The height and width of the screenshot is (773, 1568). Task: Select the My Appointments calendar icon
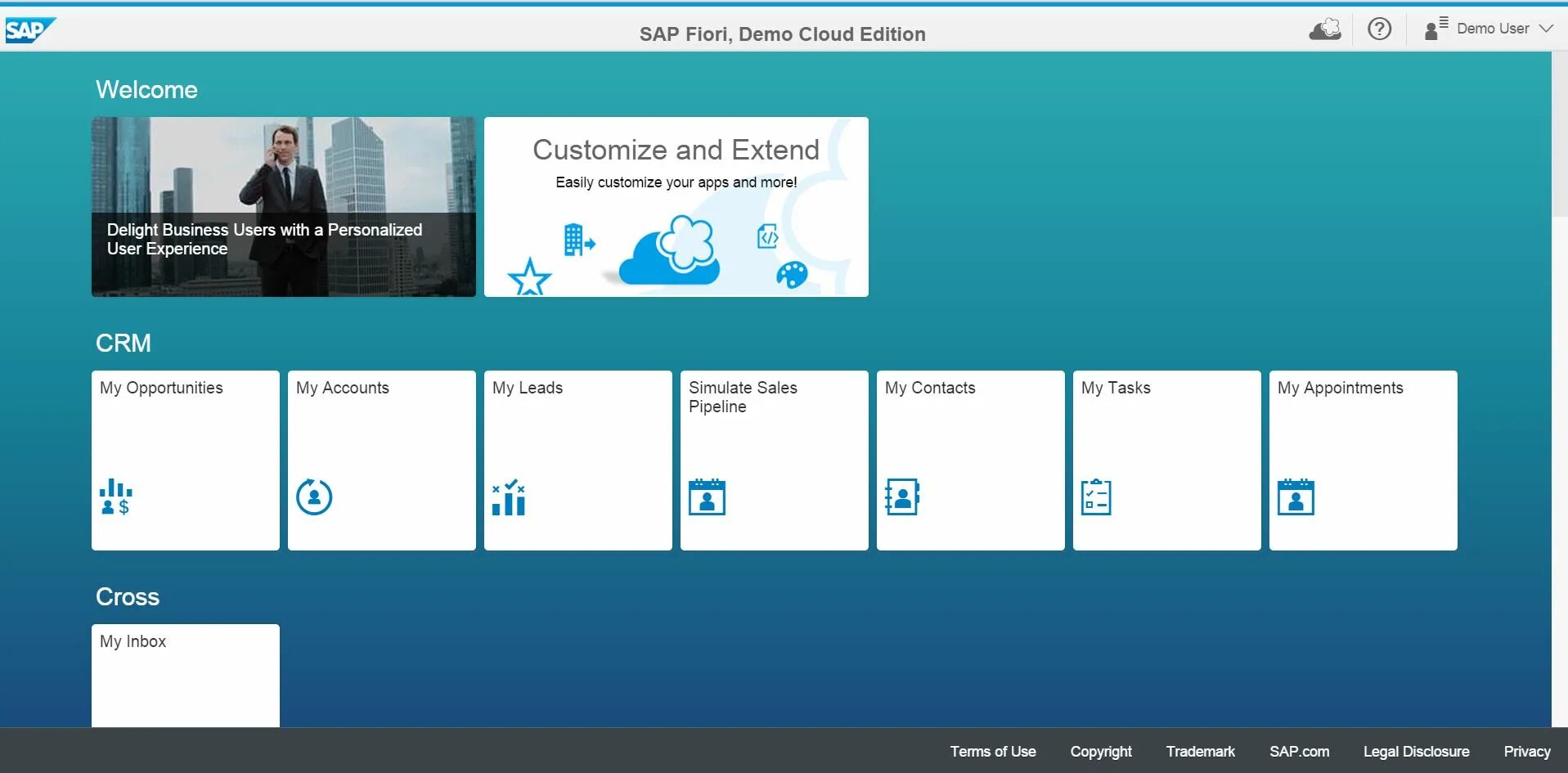(1296, 496)
